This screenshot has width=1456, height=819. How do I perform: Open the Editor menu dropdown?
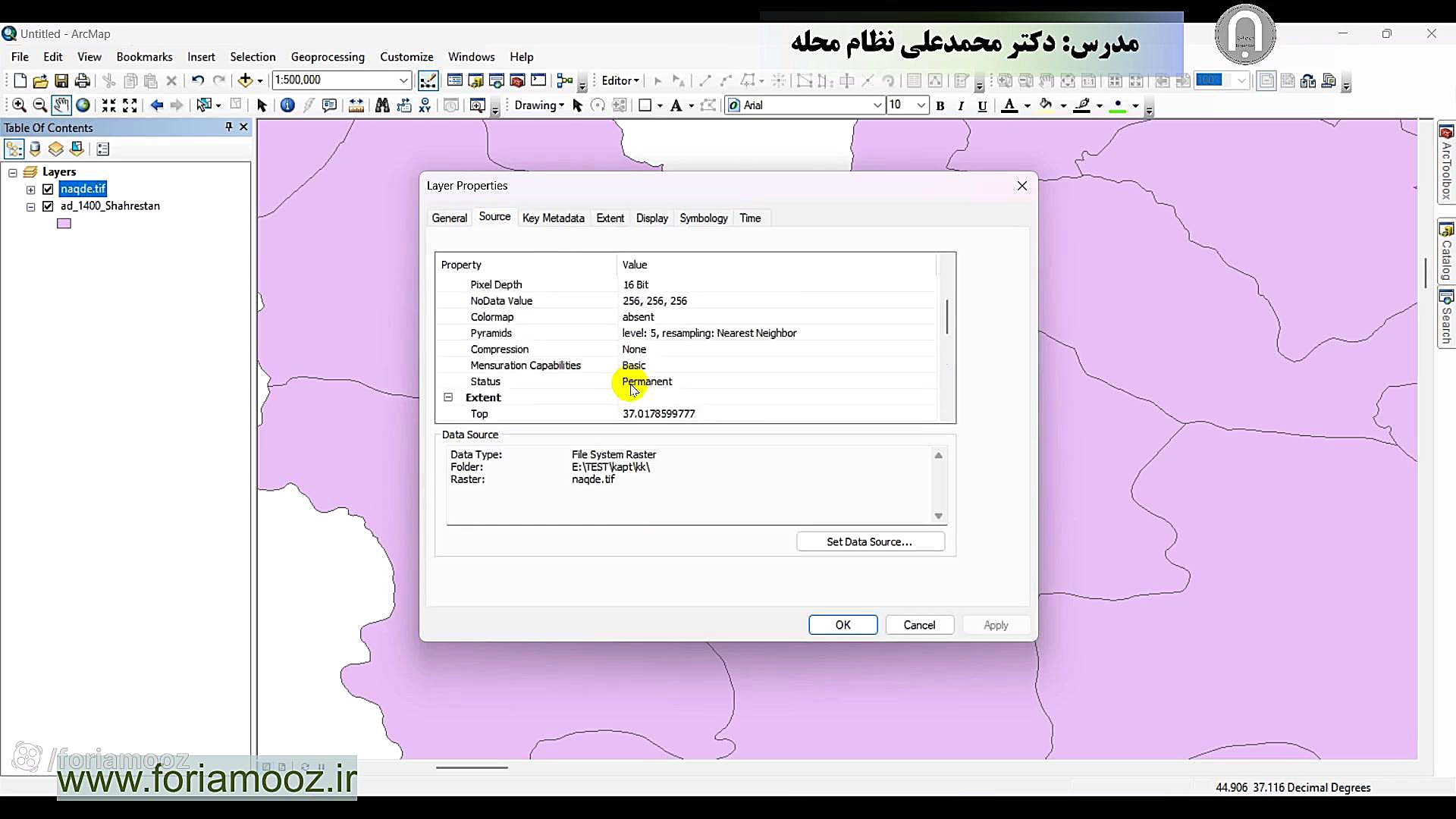coord(620,80)
